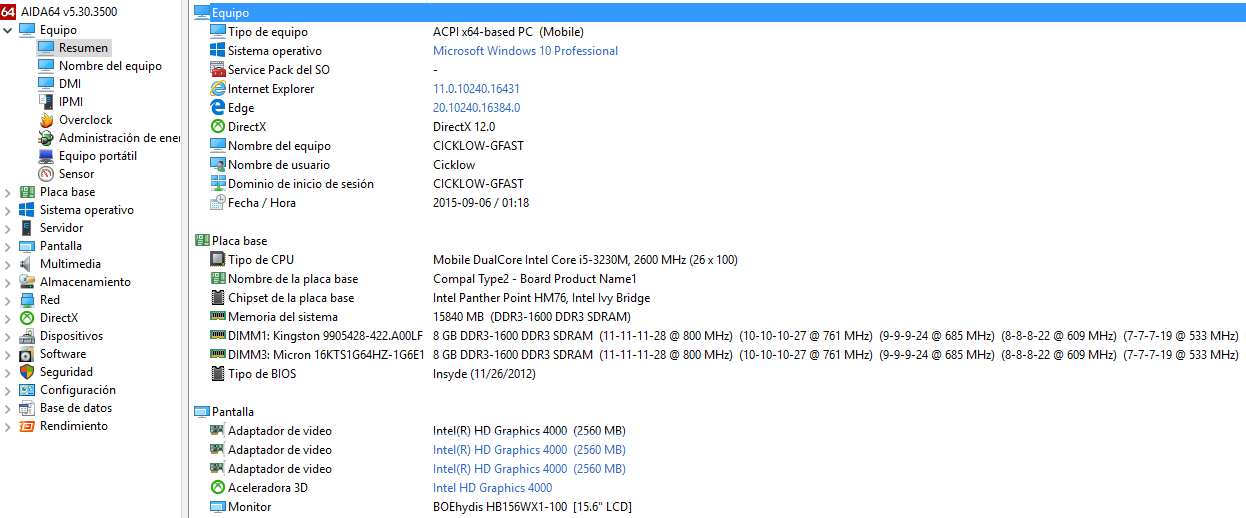
Task: Expand the Base de datos tree node
Action: [8, 408]
